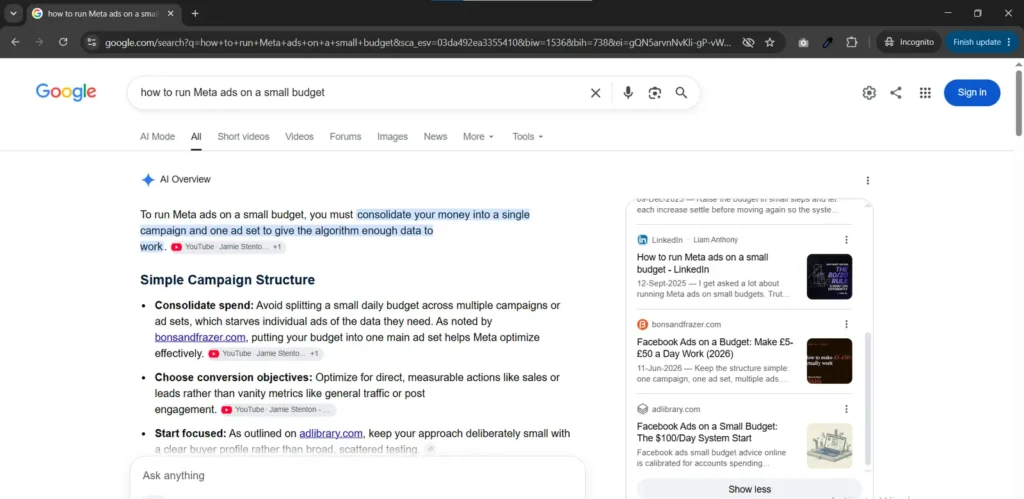Click third-party cookies blocked eye icon

(x=748, y=42)
